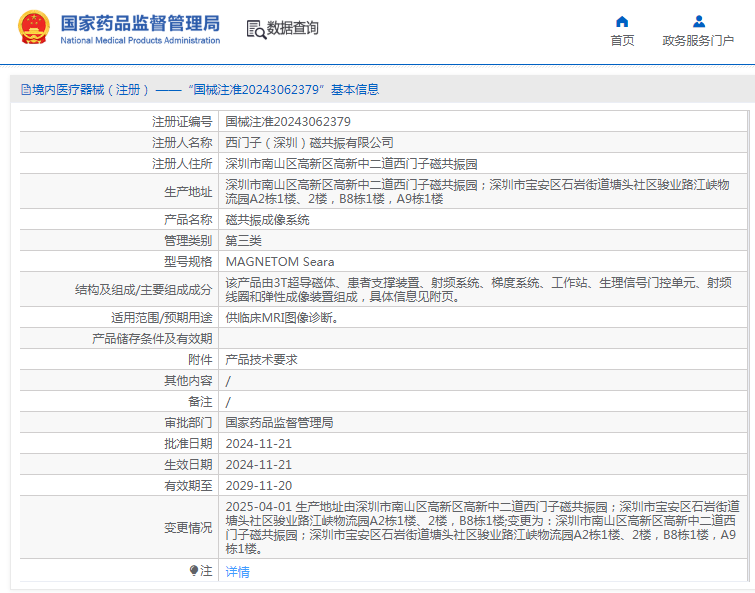Click the 生产地址 value cell
Screen dimensions: 755x593
(482, 192)
